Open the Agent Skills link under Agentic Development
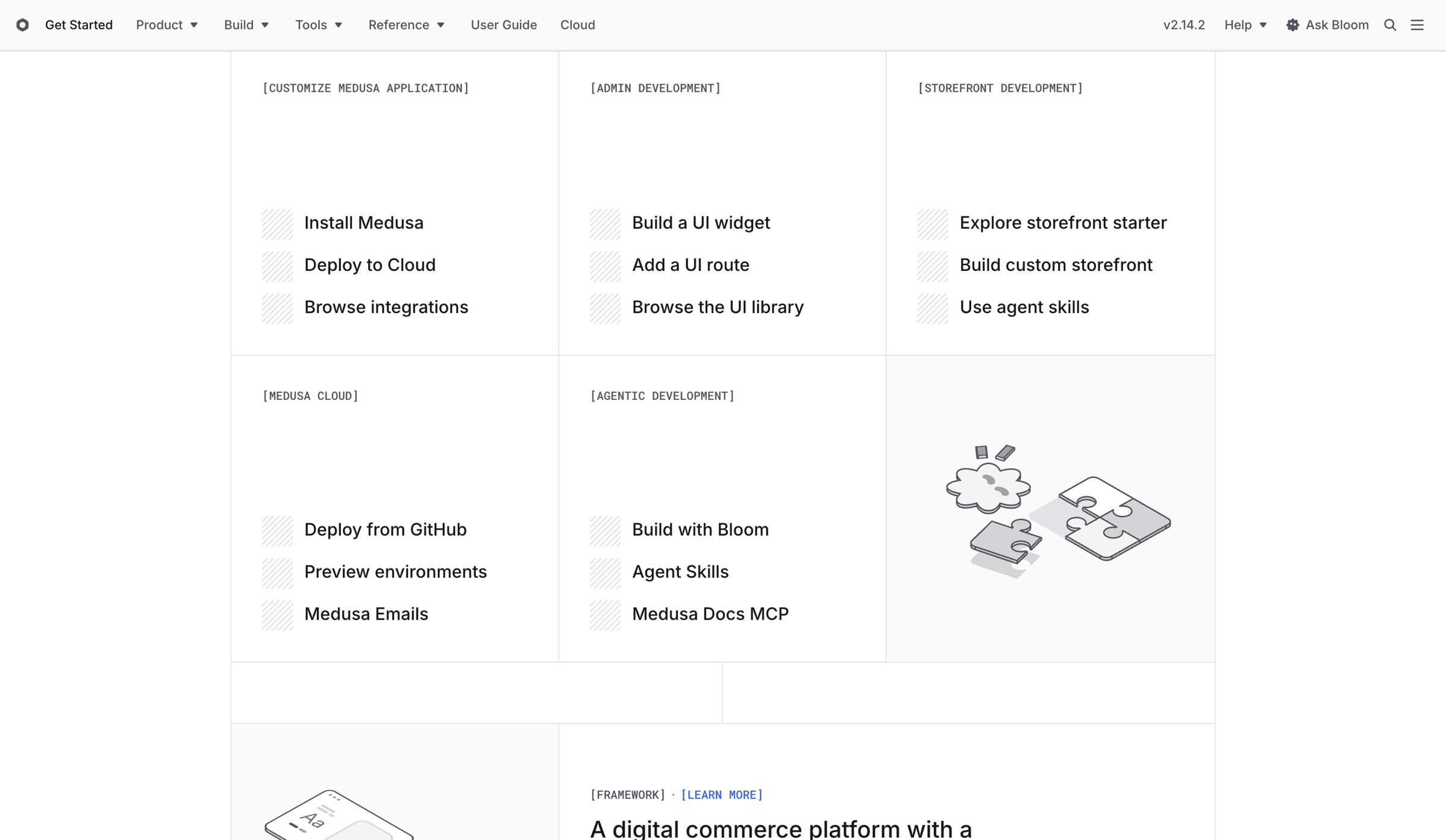The width and height of the screenshot is (1446, 840). pos(680,572)
